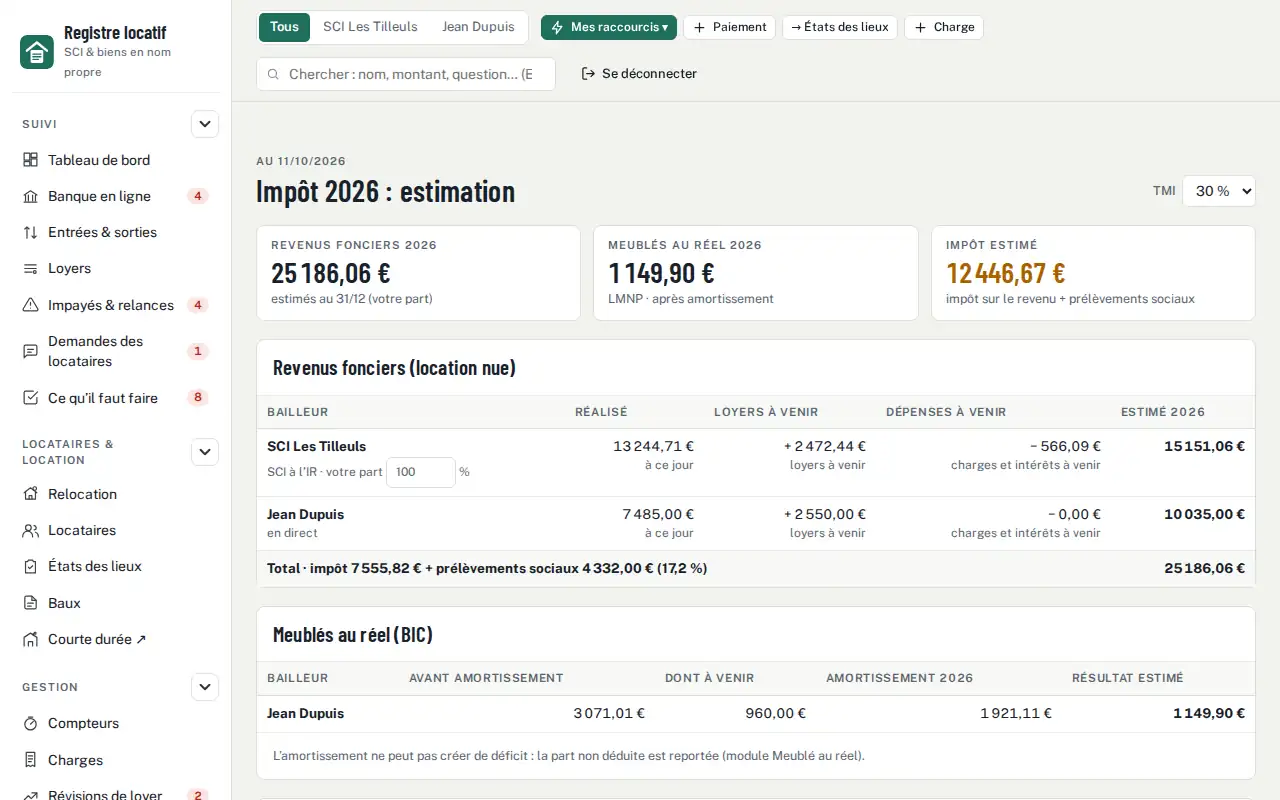Viewport: 1280px width, 800px height.
Task: Collapse the Gestion sidebar section
Action: (x=205, y=687)
